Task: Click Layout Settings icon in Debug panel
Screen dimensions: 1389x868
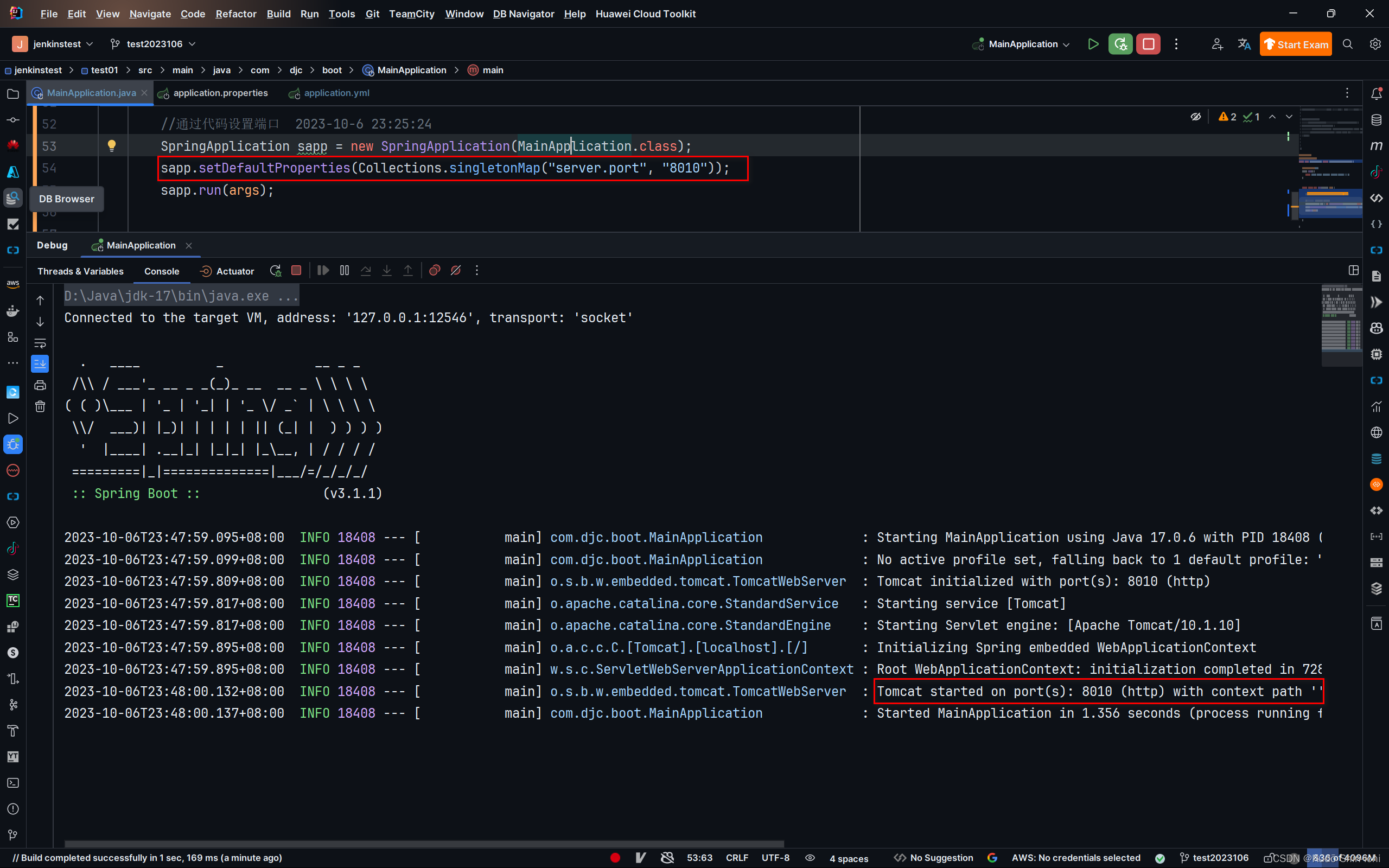Action: (1353, 270)
